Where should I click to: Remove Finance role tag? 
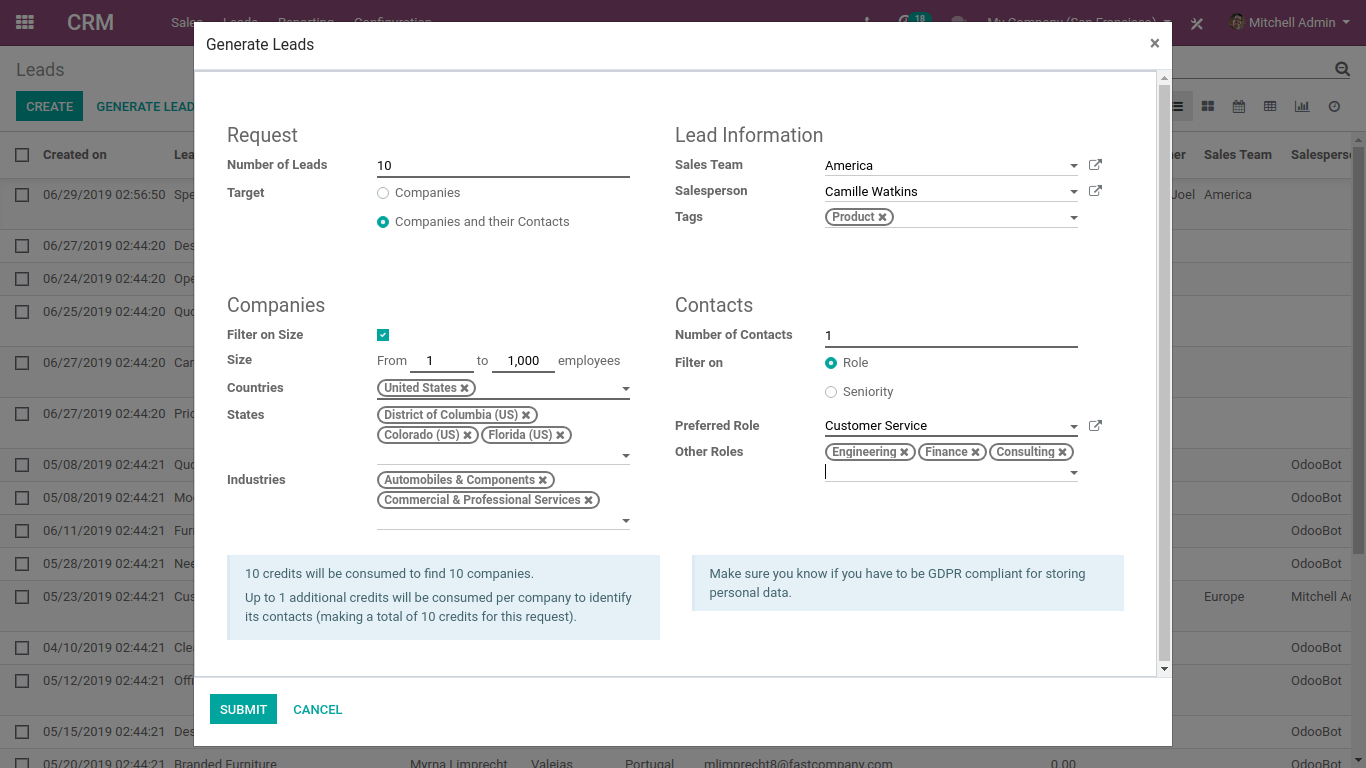click(976, 452)
